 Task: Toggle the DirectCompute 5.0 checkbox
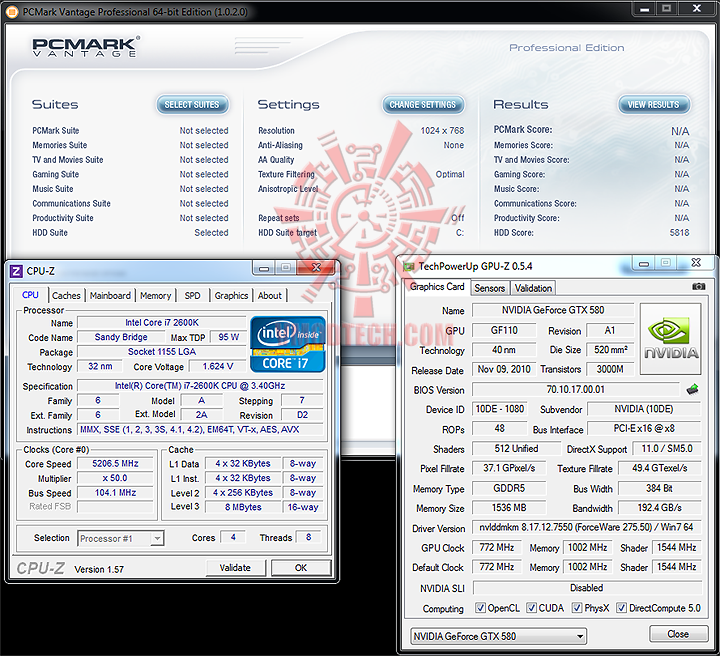click(x=621, y=608)
